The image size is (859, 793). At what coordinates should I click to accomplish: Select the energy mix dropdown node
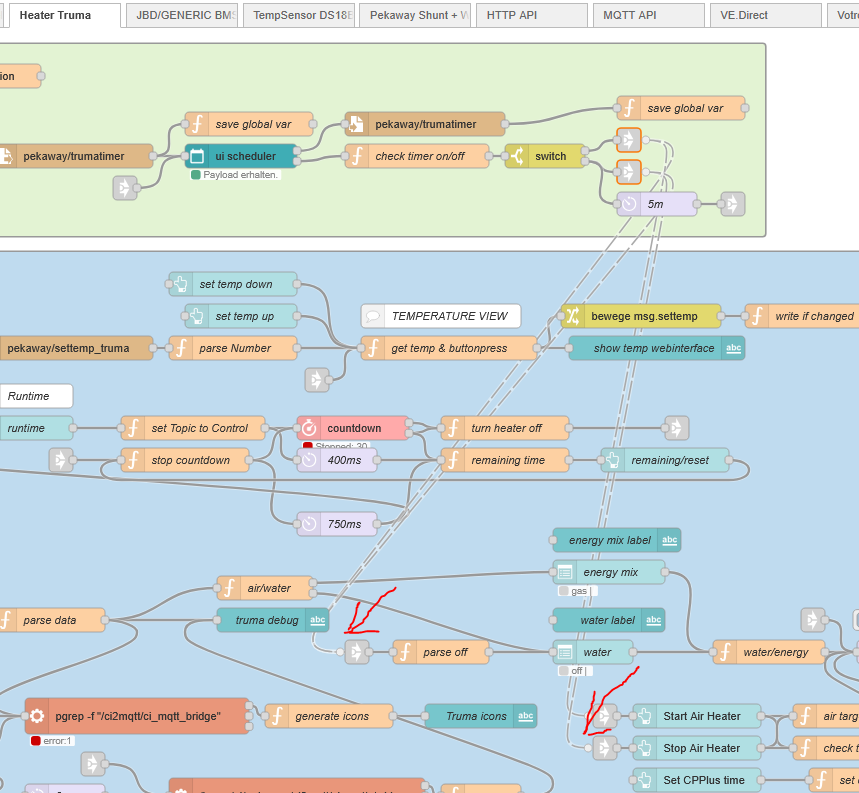tap(608, 572)
